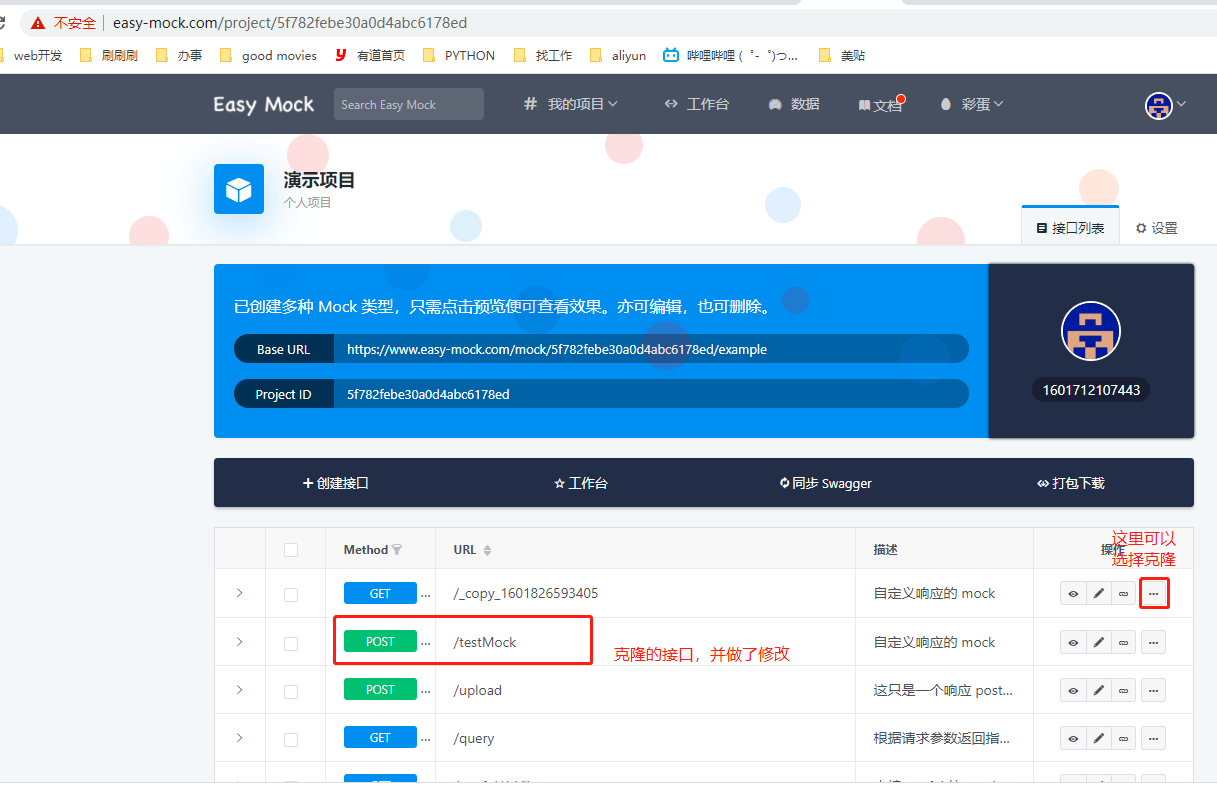Click the insecure site warning icon
This screenshot has width=1217, height=788.
coord(38,22)
